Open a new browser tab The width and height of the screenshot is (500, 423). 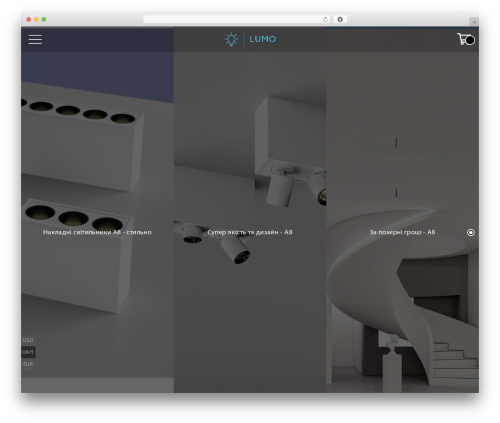click(x=474, y=22)
